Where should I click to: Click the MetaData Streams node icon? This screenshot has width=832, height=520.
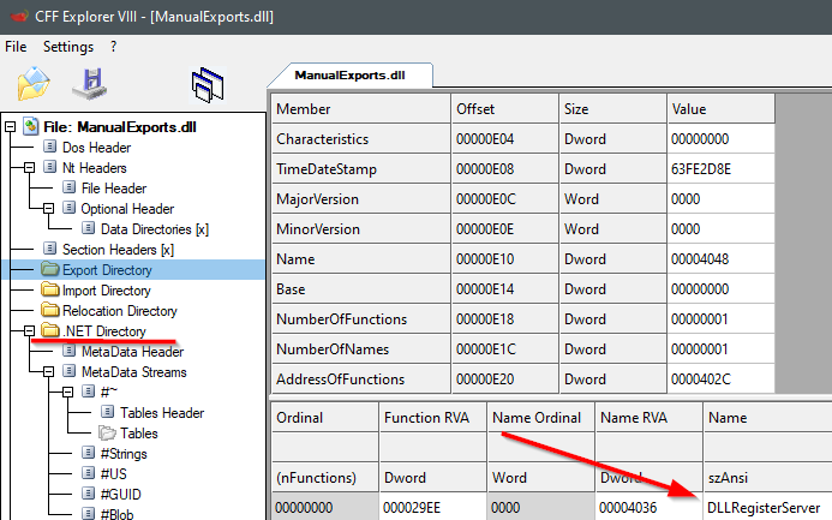pos(69,371)
